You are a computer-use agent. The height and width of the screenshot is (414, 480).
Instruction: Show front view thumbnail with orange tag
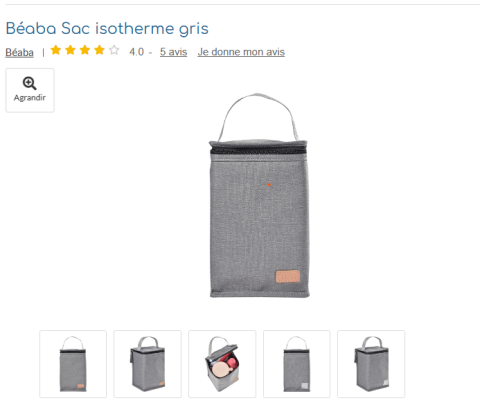click(73, 364)
